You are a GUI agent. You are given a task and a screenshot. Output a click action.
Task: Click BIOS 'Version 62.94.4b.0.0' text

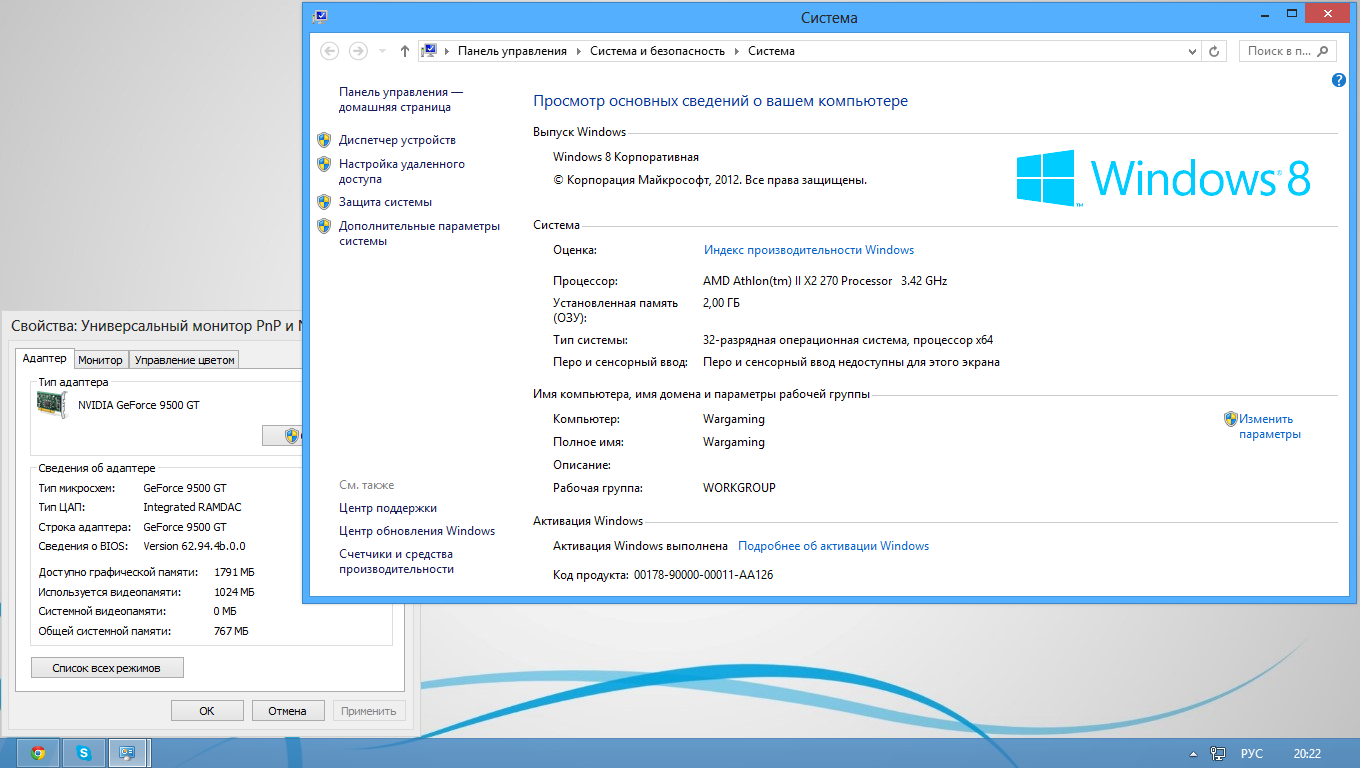pyautogui.click(x=194, y=546)
